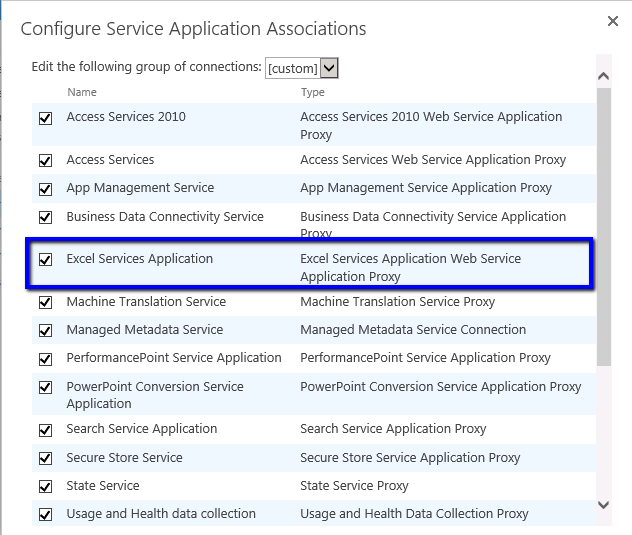Toggle Search Service Application checkbox

(x=46, y=430)
